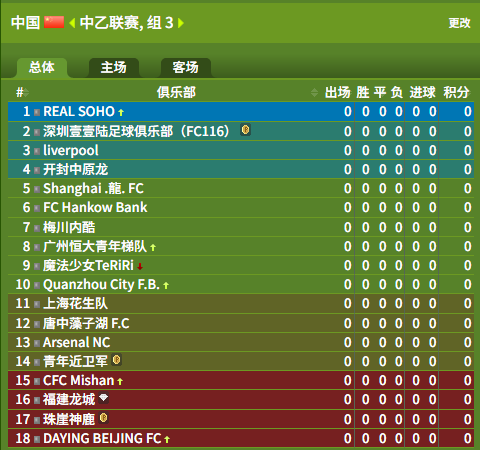Click the China flag icon
The height and width of the screenshot is (450, 480).
[x=54, y=22]
